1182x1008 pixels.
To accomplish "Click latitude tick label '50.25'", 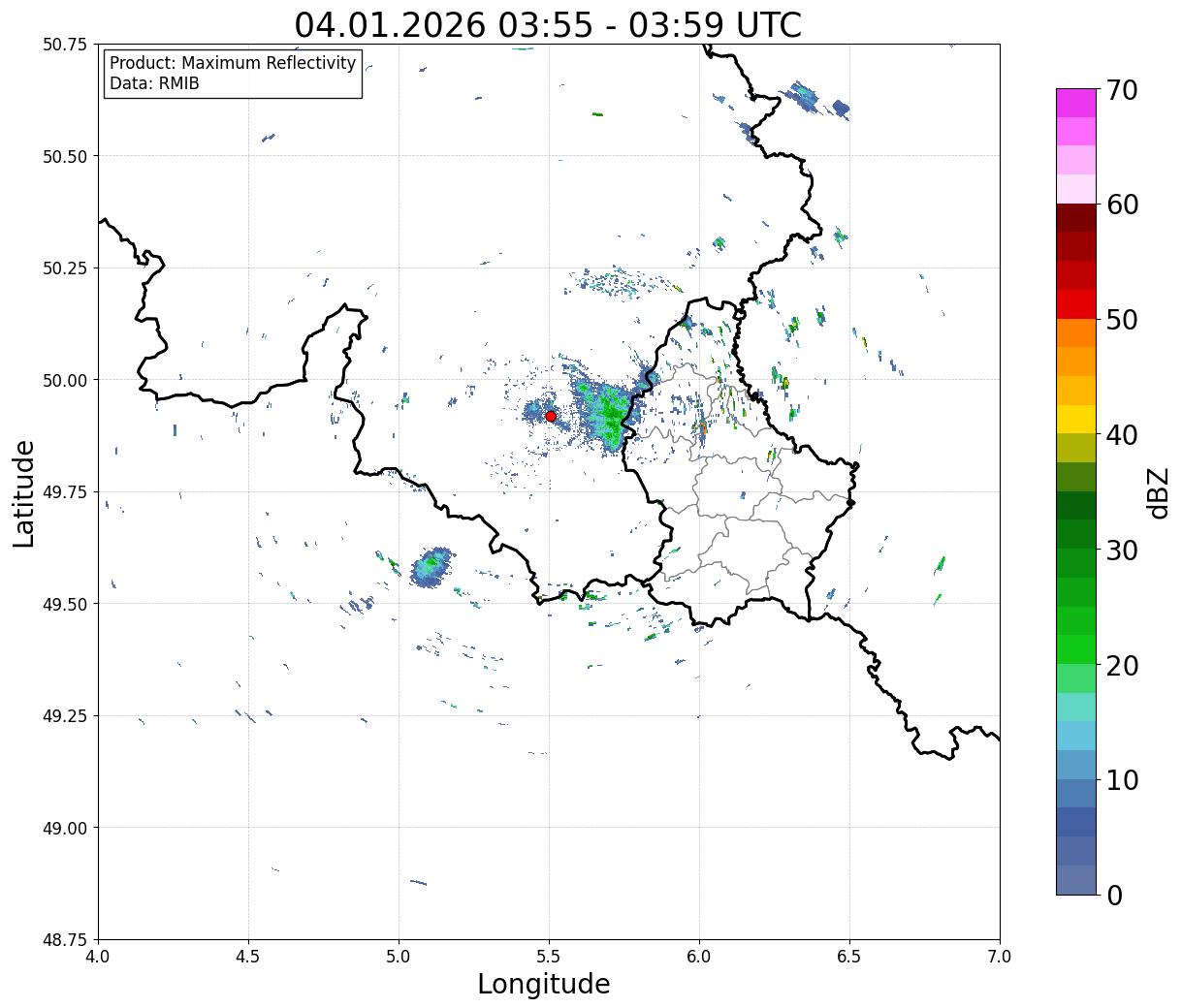I will [64, 268].
